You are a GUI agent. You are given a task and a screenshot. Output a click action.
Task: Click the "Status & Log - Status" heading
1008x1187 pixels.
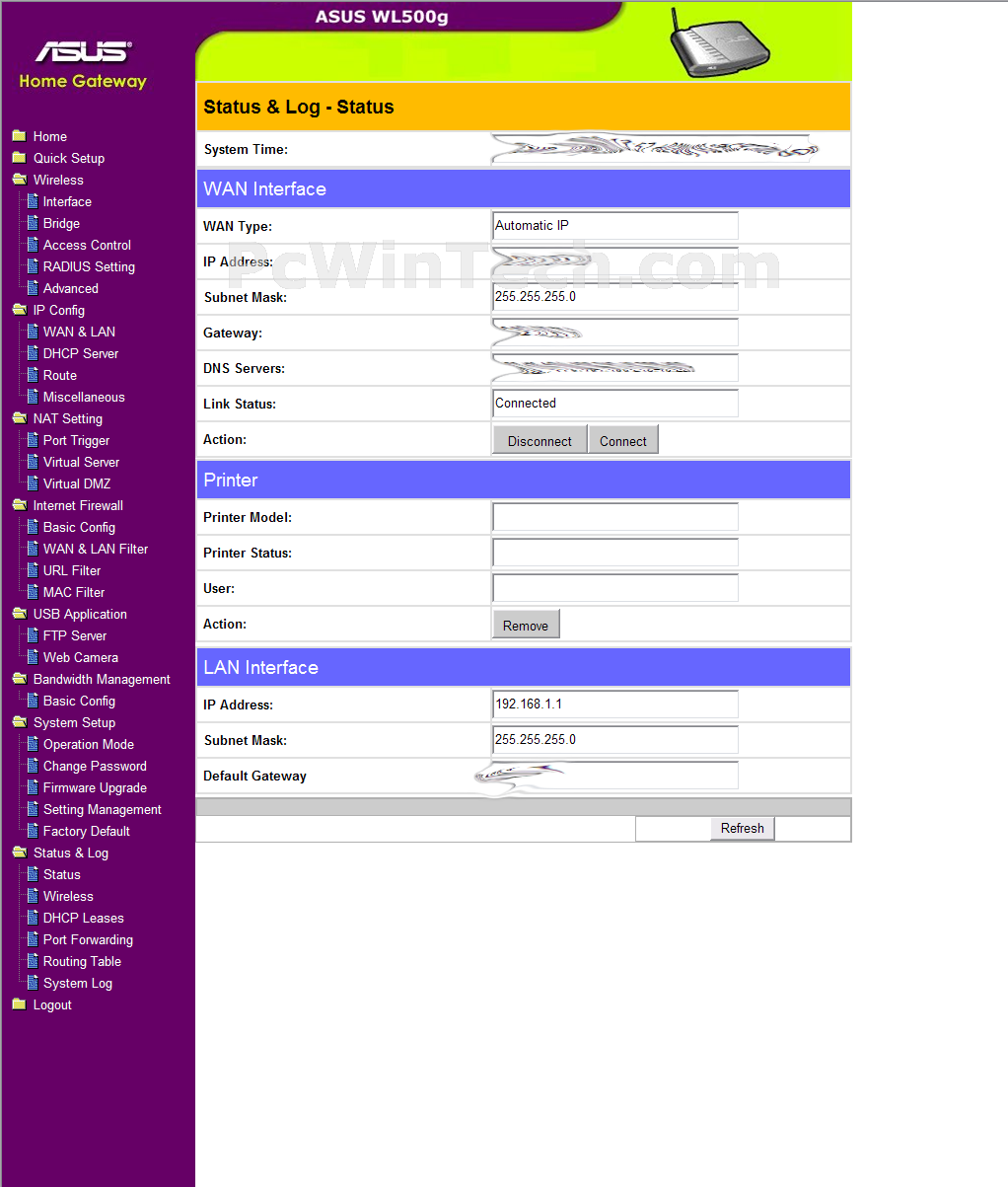click(299, 108)
